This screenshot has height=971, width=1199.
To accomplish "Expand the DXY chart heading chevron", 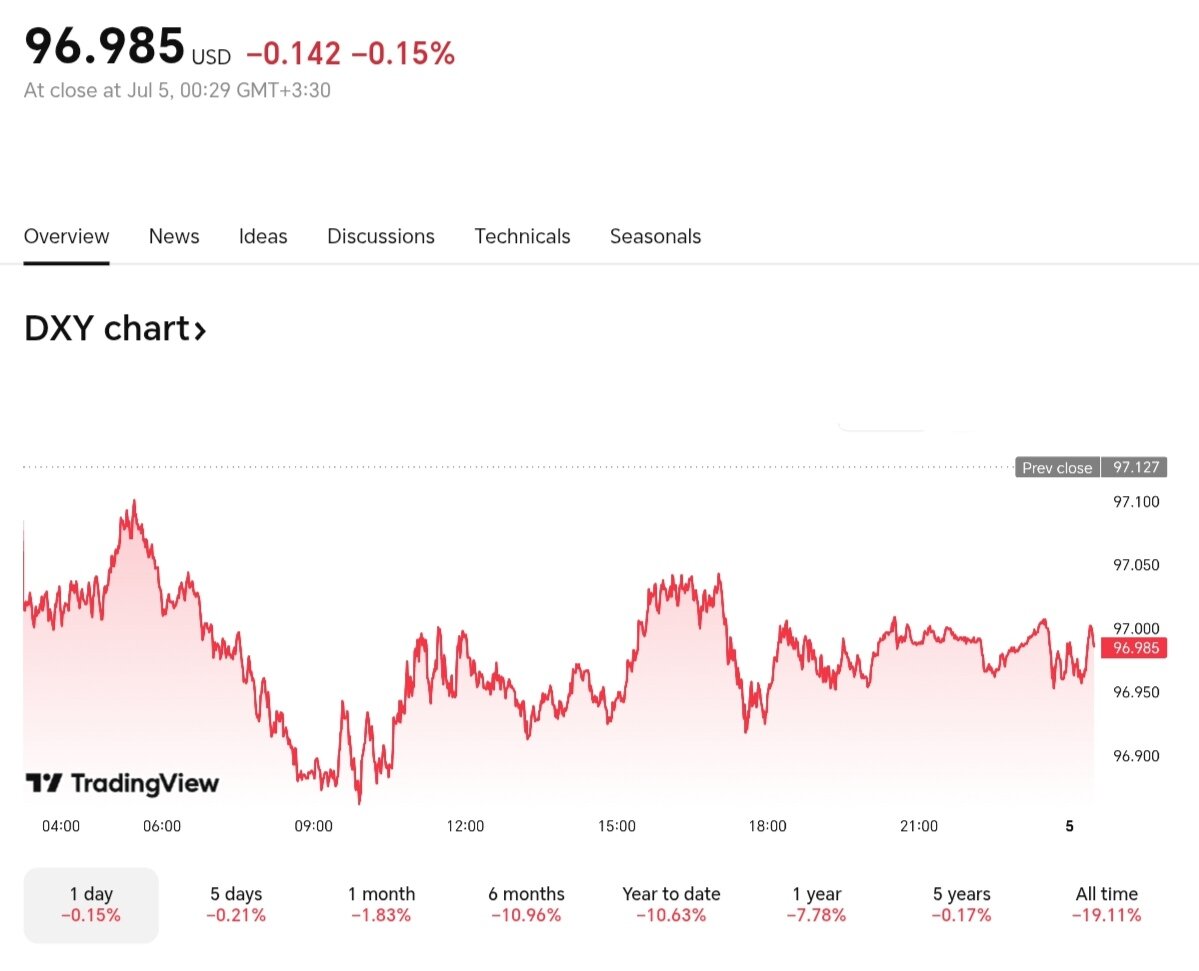I will tap(200, 329).
